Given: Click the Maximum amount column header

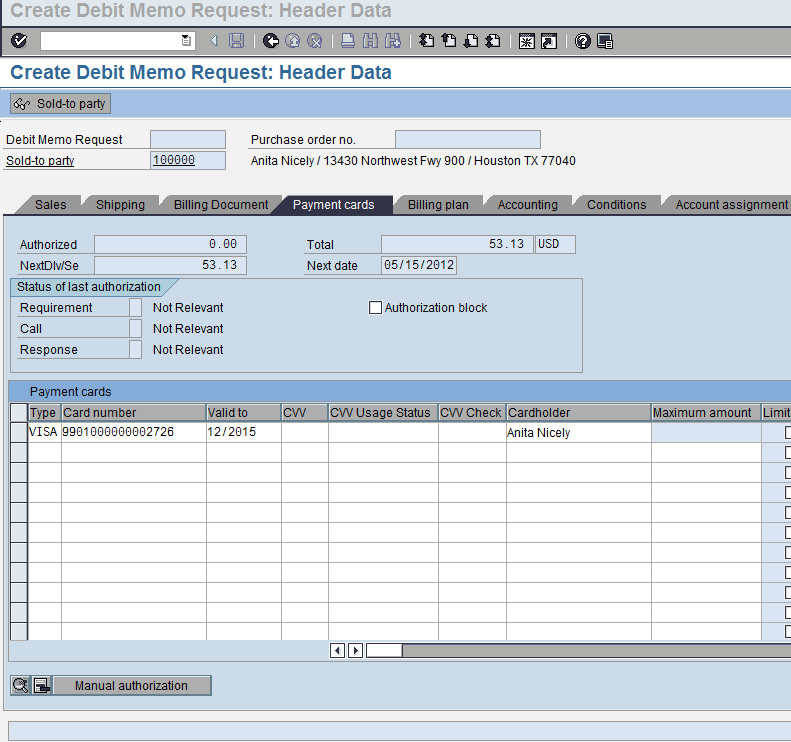Looking at the screenshot, I should (x=706, y=413).
